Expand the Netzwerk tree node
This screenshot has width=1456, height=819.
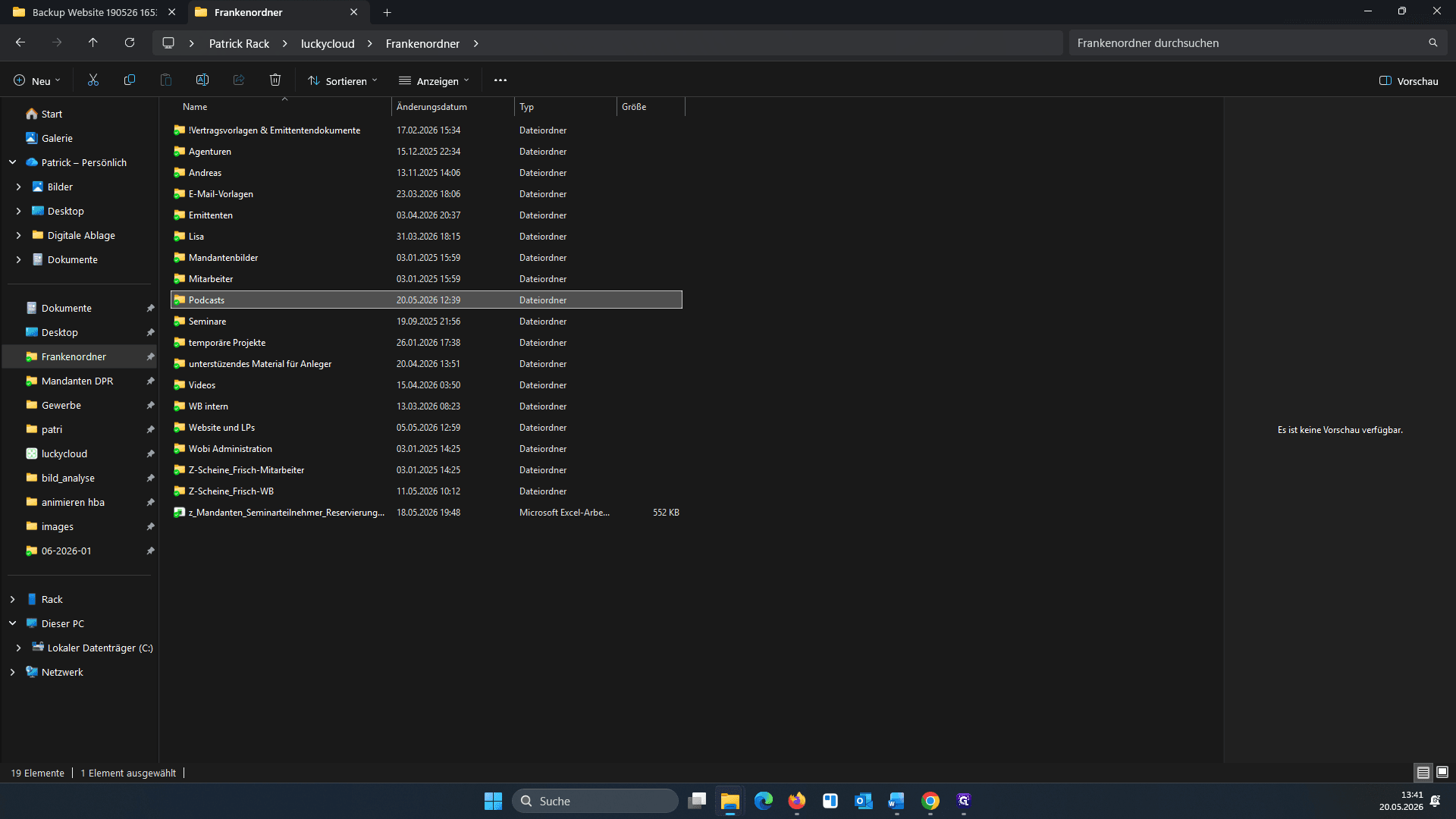13,672
